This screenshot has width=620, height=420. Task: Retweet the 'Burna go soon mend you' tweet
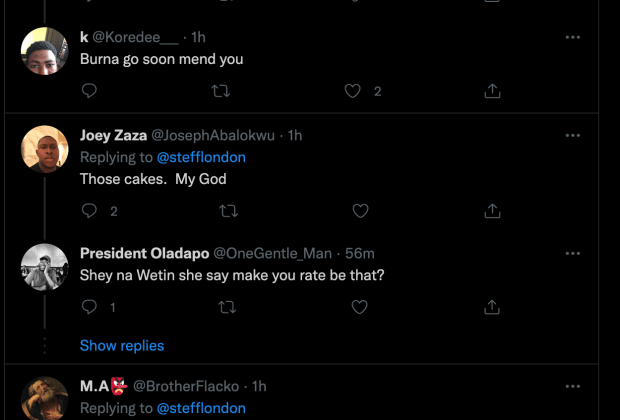[222, 91]
